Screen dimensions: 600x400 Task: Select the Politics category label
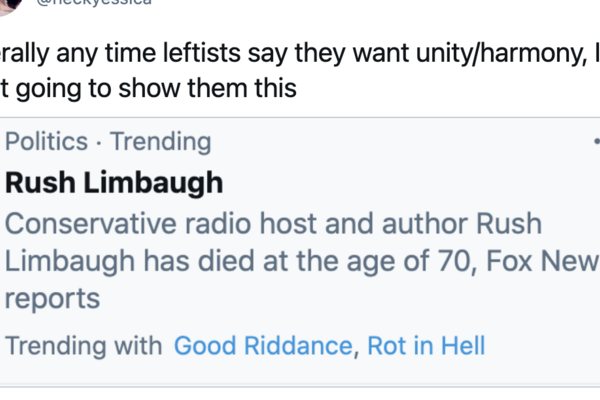click(x=47, y=142)
